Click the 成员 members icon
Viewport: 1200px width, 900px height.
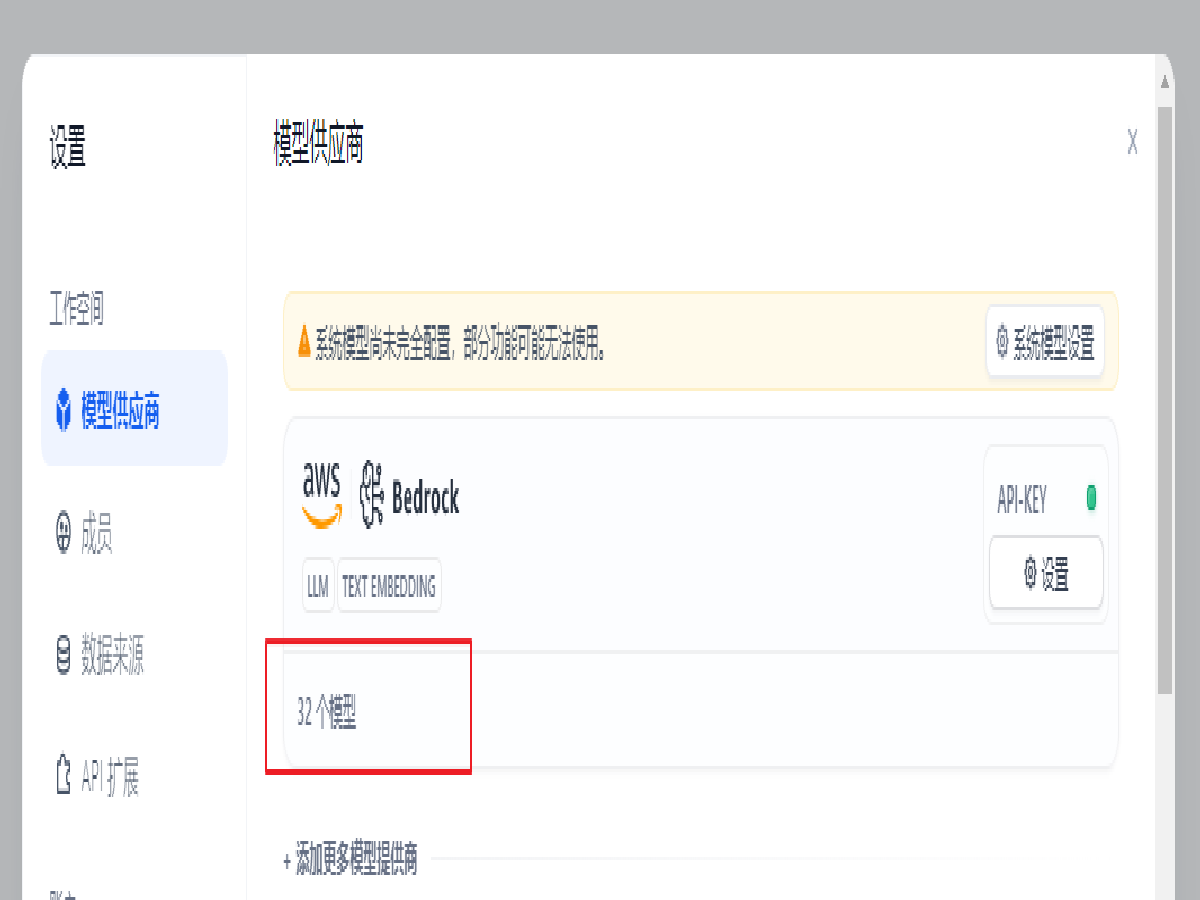pyautogui.click(x=64, y=533)
